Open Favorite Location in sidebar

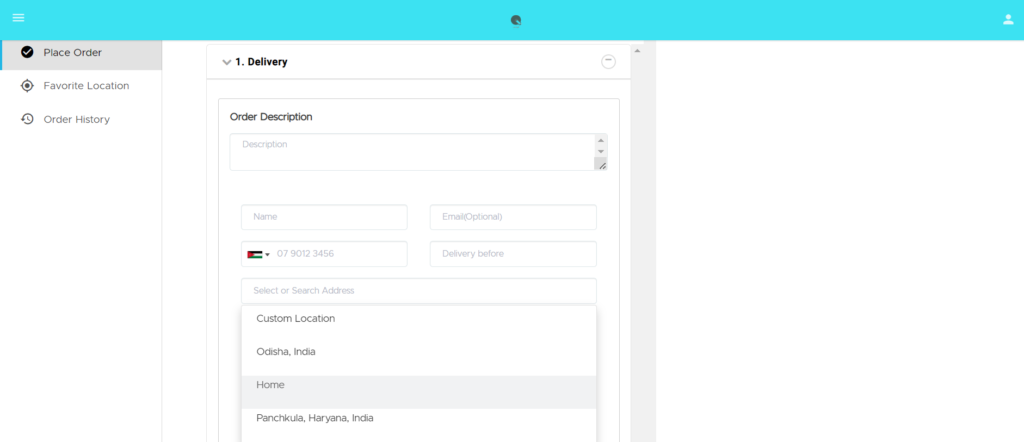tap(81, 86)
